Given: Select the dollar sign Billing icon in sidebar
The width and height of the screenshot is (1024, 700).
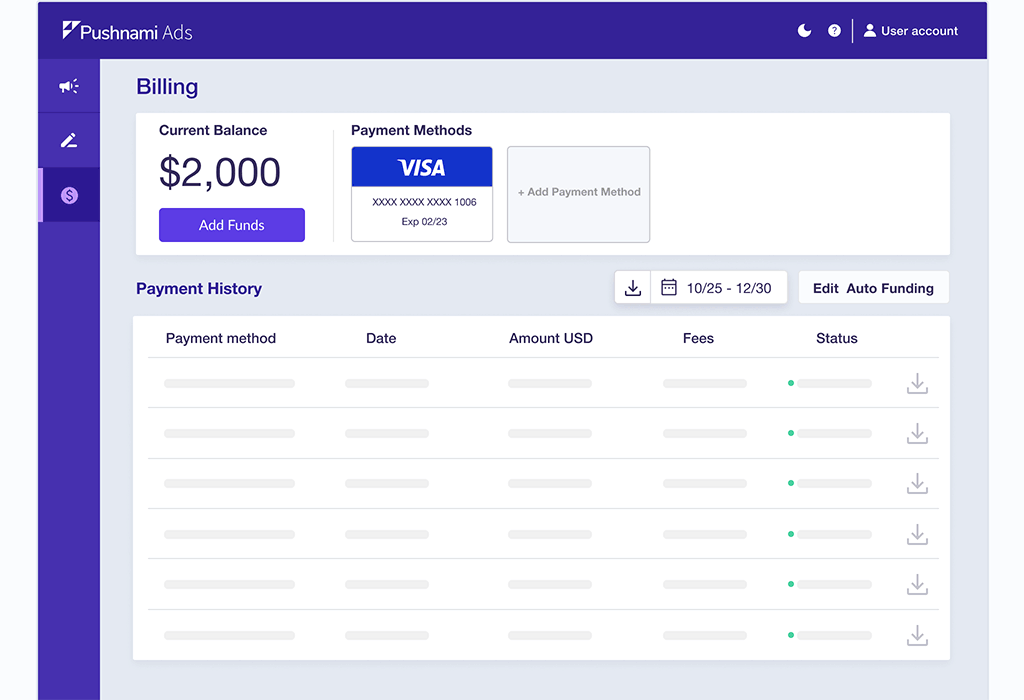Looking at the screenshot, I should tap(68, 194).
